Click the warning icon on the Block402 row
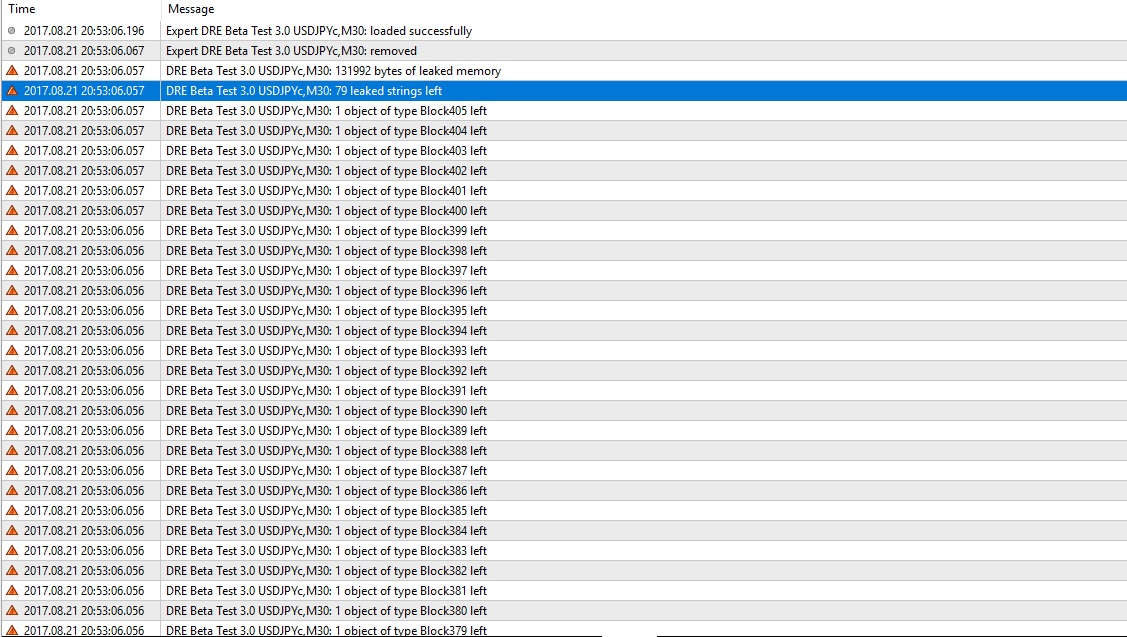This screenshot has width=1127, height=637. (12, 170)
